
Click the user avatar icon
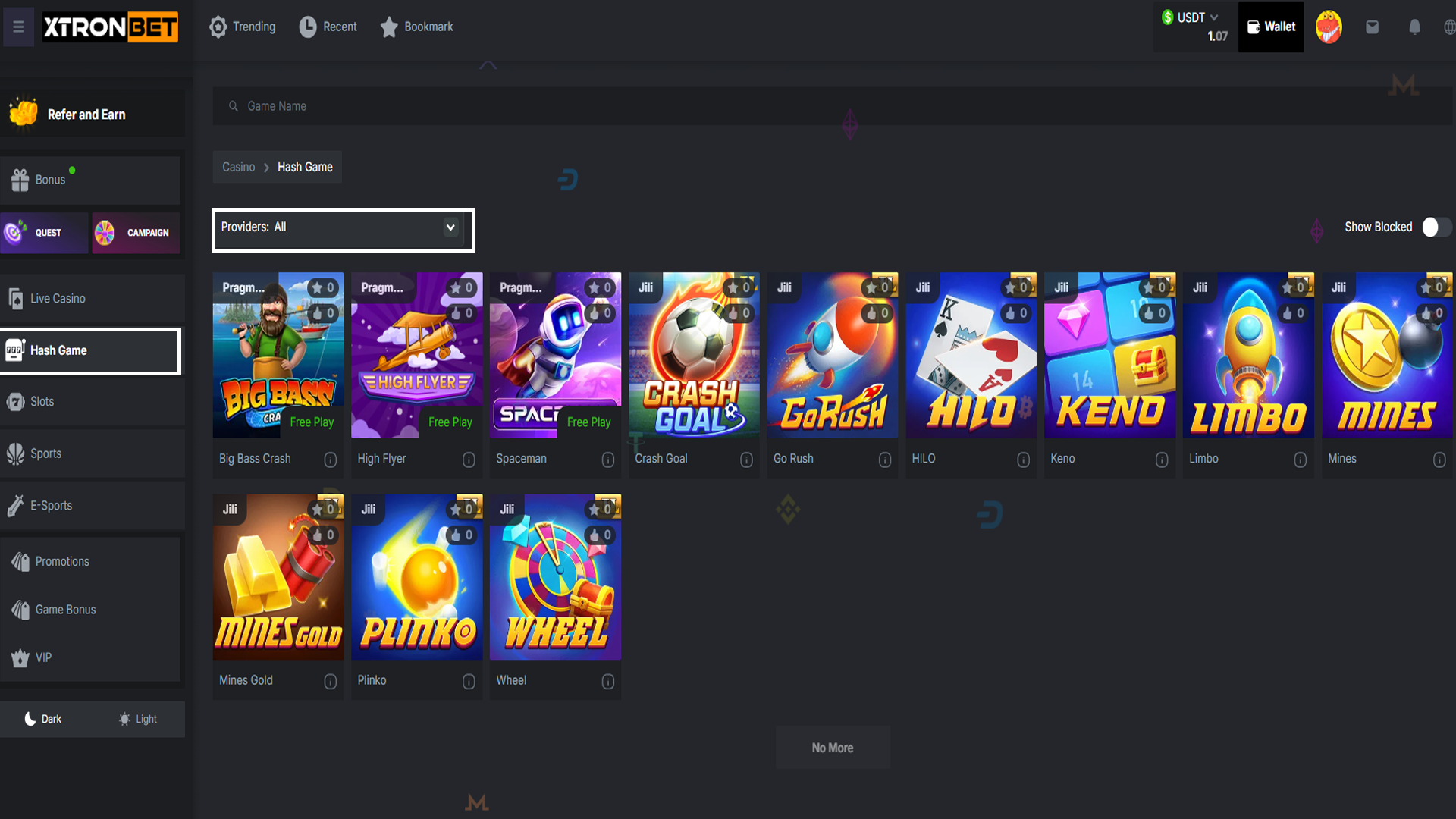pos(1329,27)
